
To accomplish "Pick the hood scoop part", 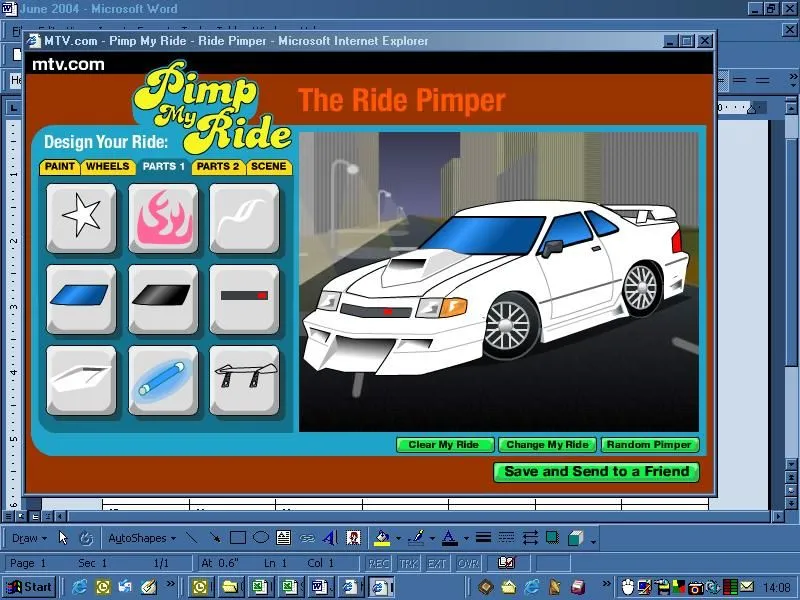I will pos(80,379).
